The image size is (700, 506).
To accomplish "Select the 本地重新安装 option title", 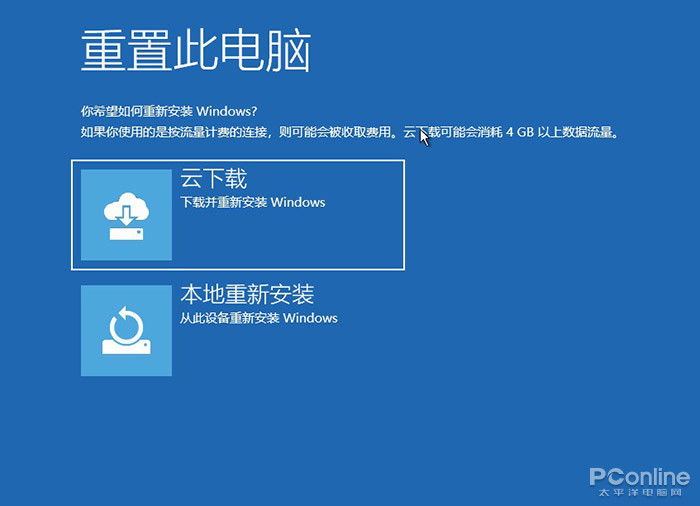I will tap(247, 294).
